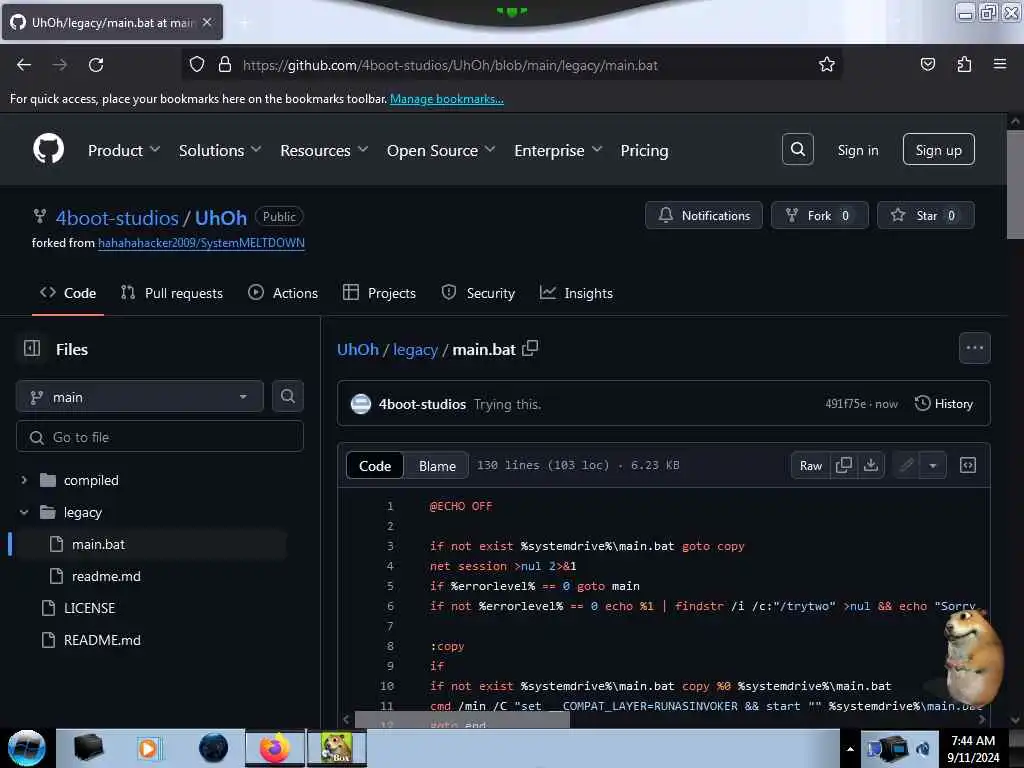Expand the Enterprise menu

(x=558, y=150)
